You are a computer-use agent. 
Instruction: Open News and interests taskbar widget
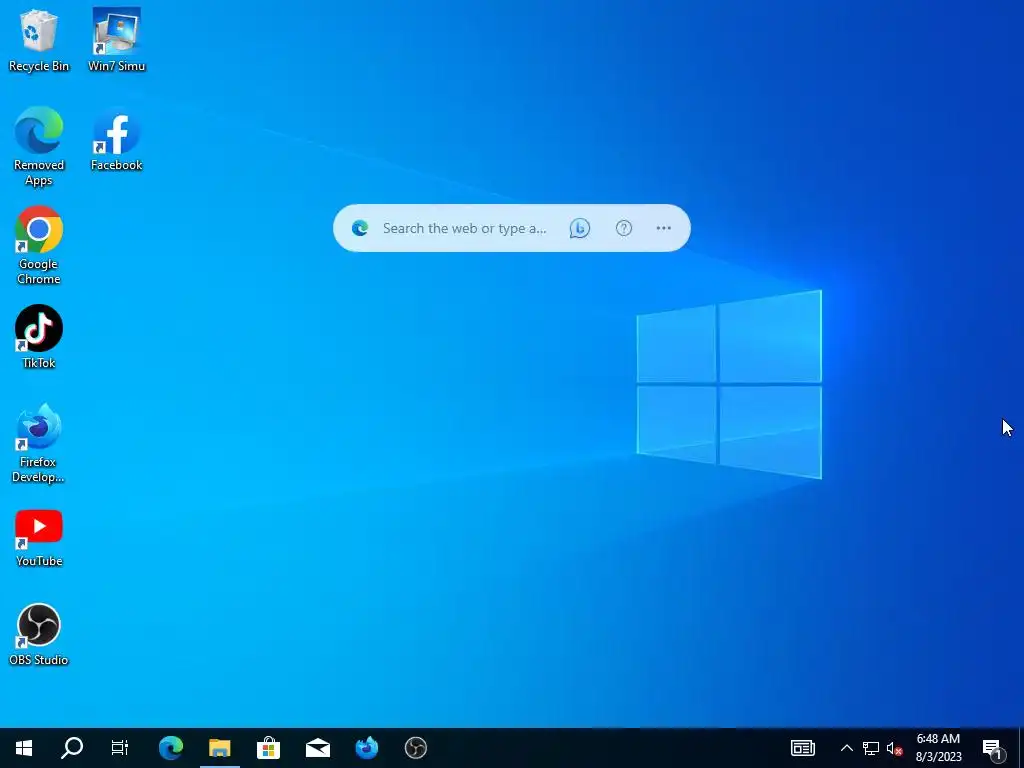[x=803, y=748]
